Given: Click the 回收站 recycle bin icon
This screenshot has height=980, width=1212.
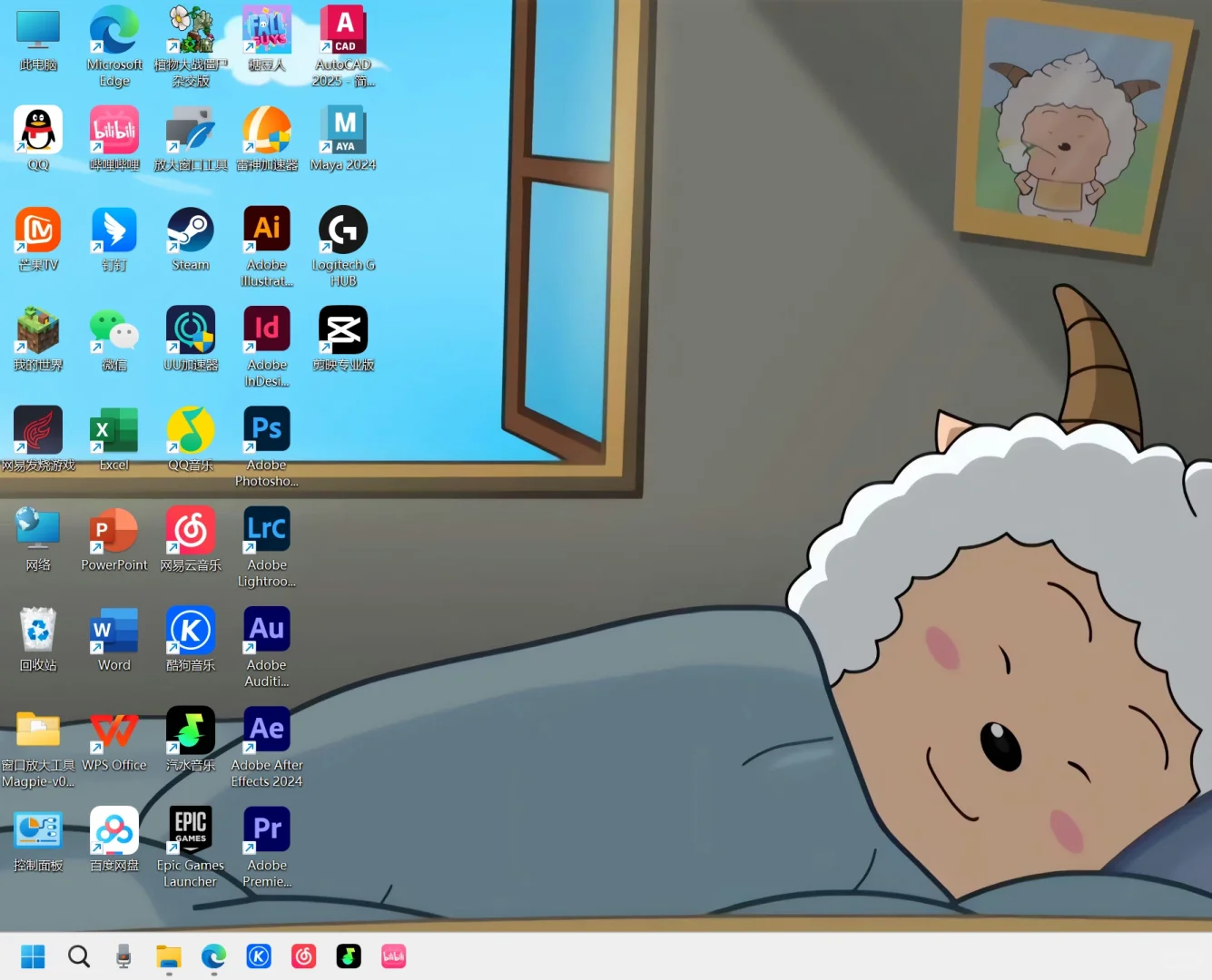Looking at the screenshot, I should tap(38, 640).
